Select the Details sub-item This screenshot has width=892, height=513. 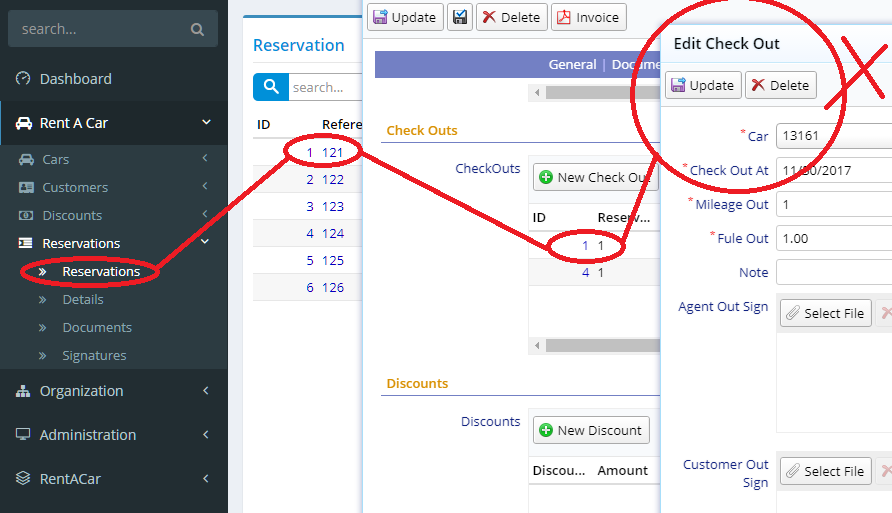point(83,300)
